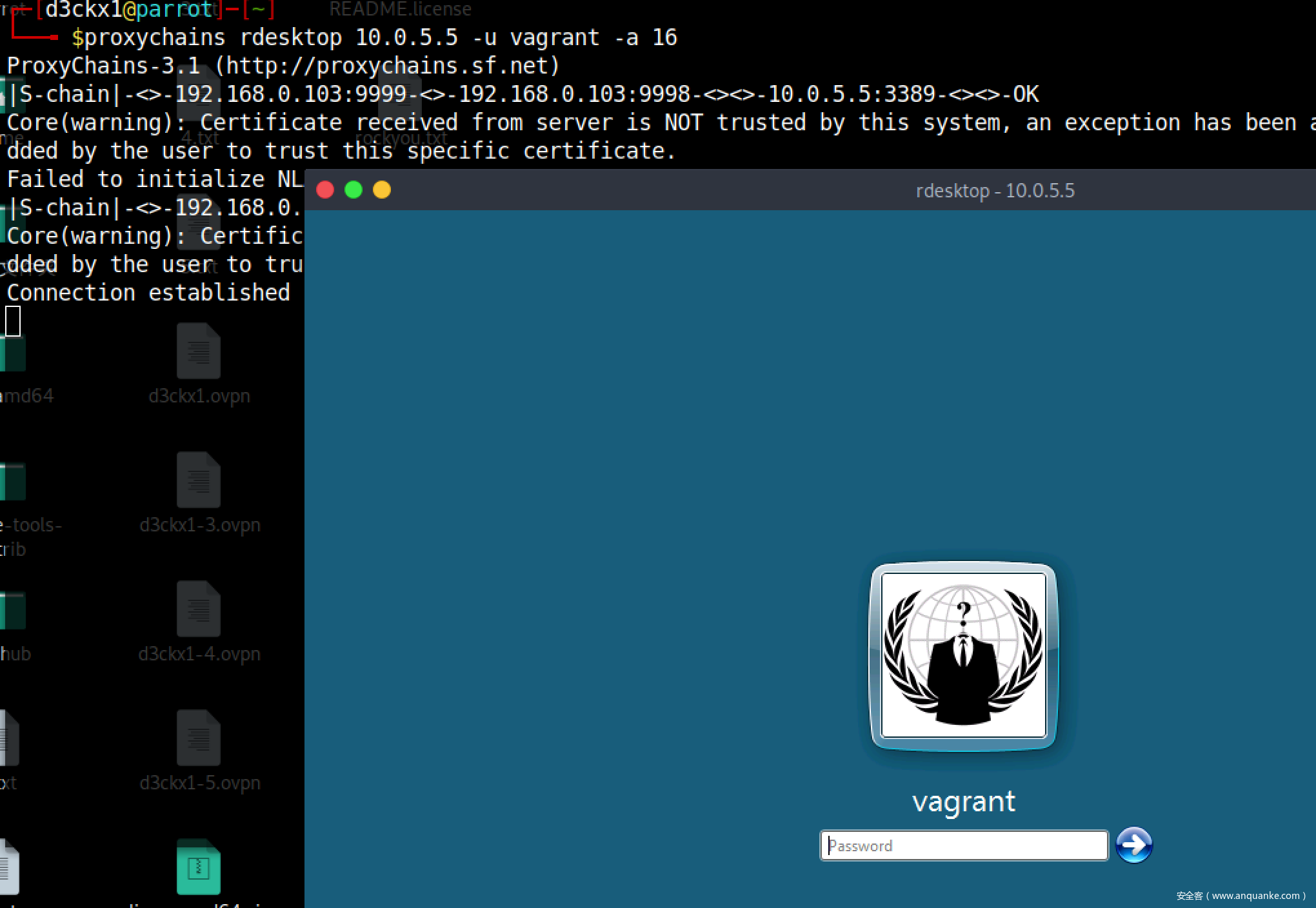Click the proxychains rdesktop command line
1316x908 pixels.
(x=374, y=37)
